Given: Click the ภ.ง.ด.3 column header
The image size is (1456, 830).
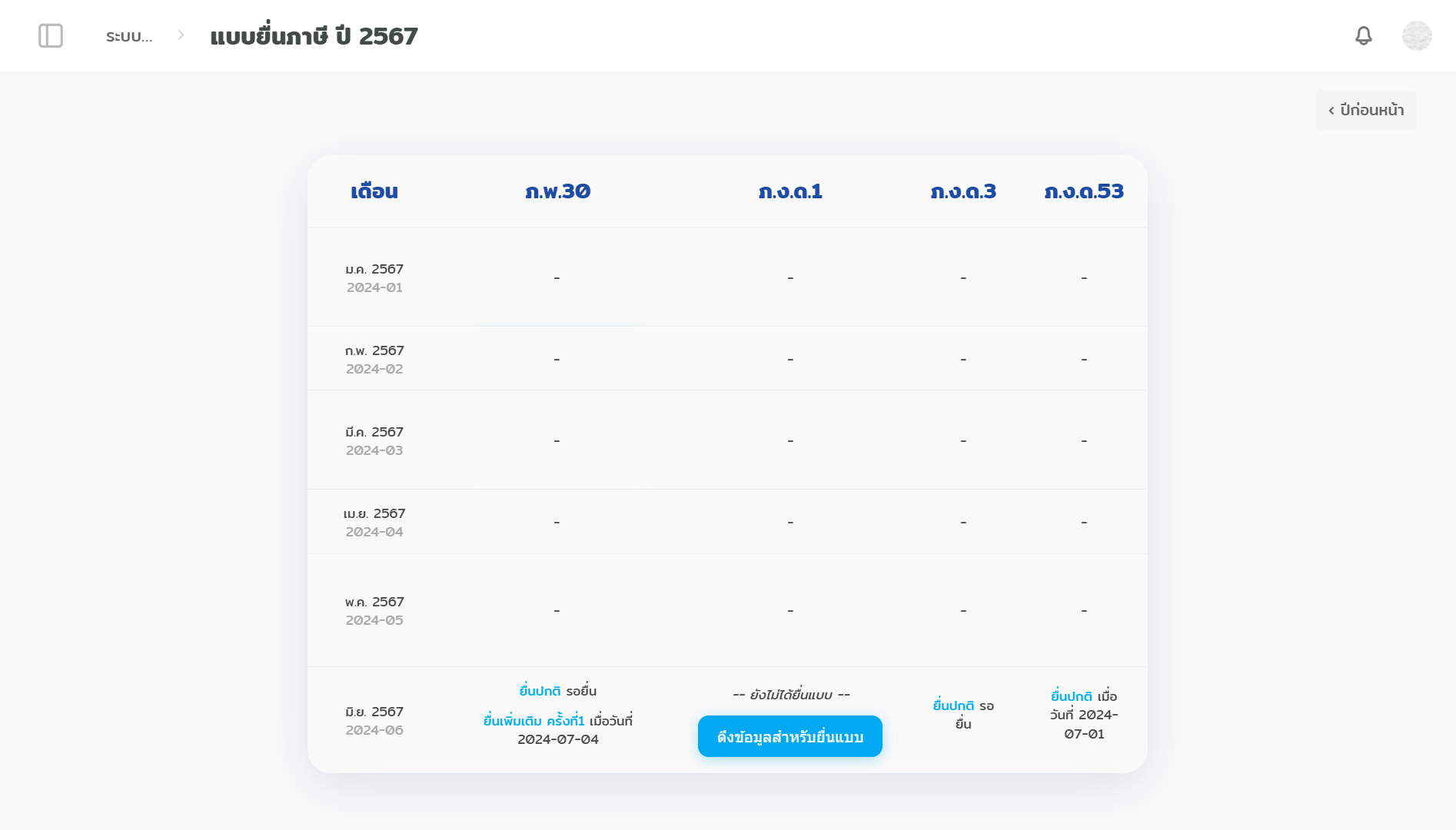Looking at the screenshot, I should point(962,191).
